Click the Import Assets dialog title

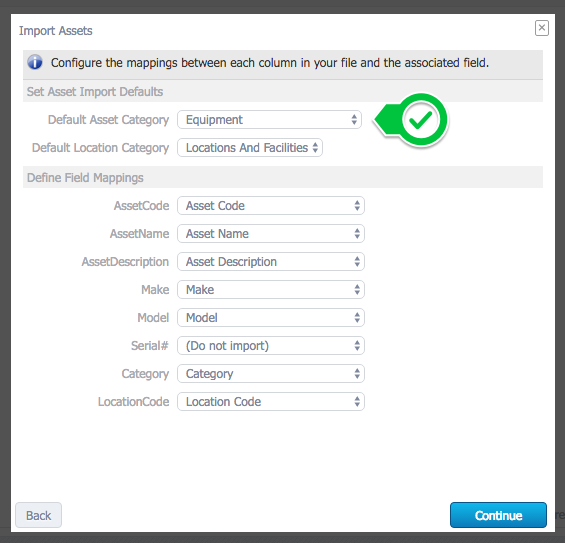(55, 31)
